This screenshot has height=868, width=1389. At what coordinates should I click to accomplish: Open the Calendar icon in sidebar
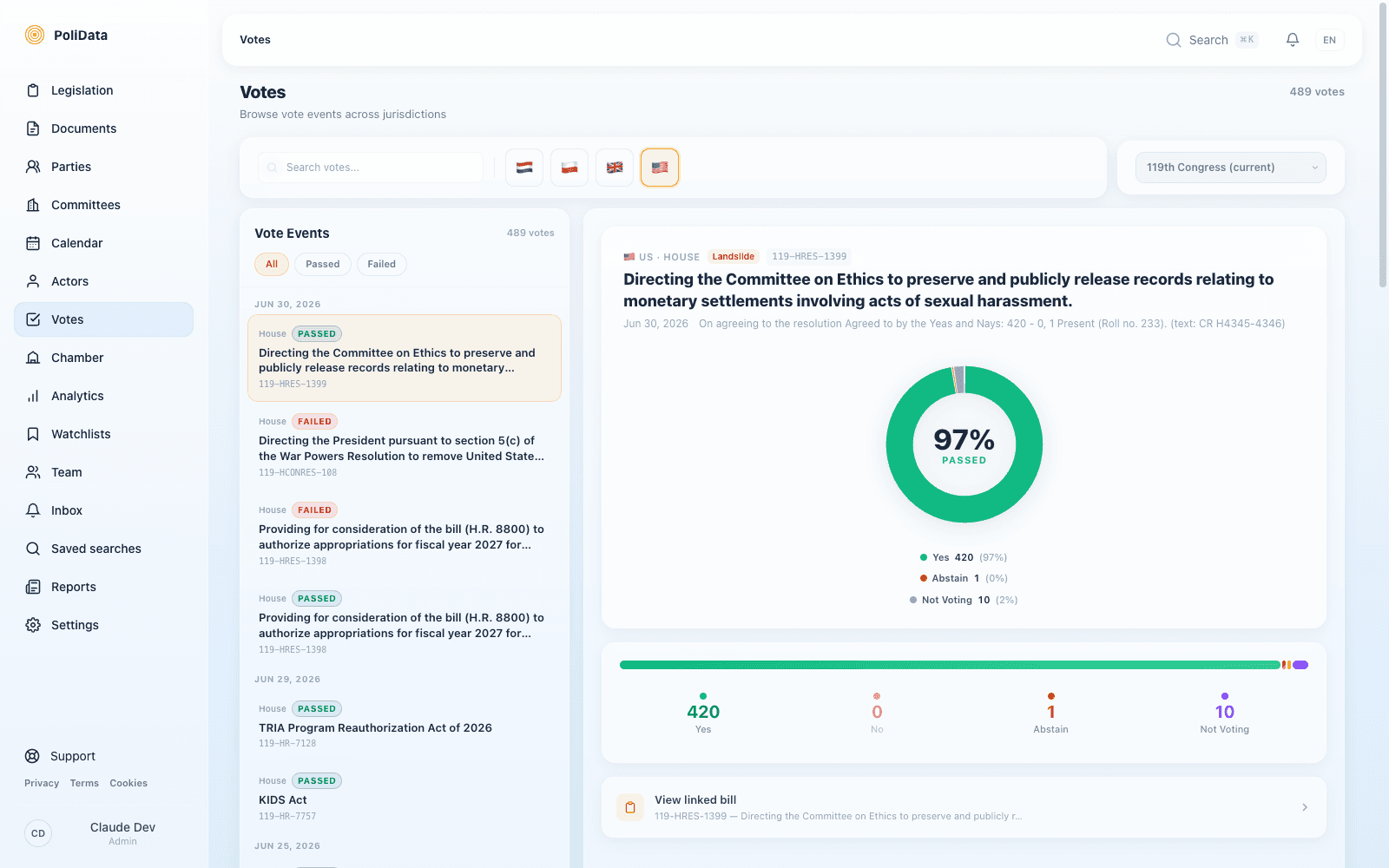(33, 243)
